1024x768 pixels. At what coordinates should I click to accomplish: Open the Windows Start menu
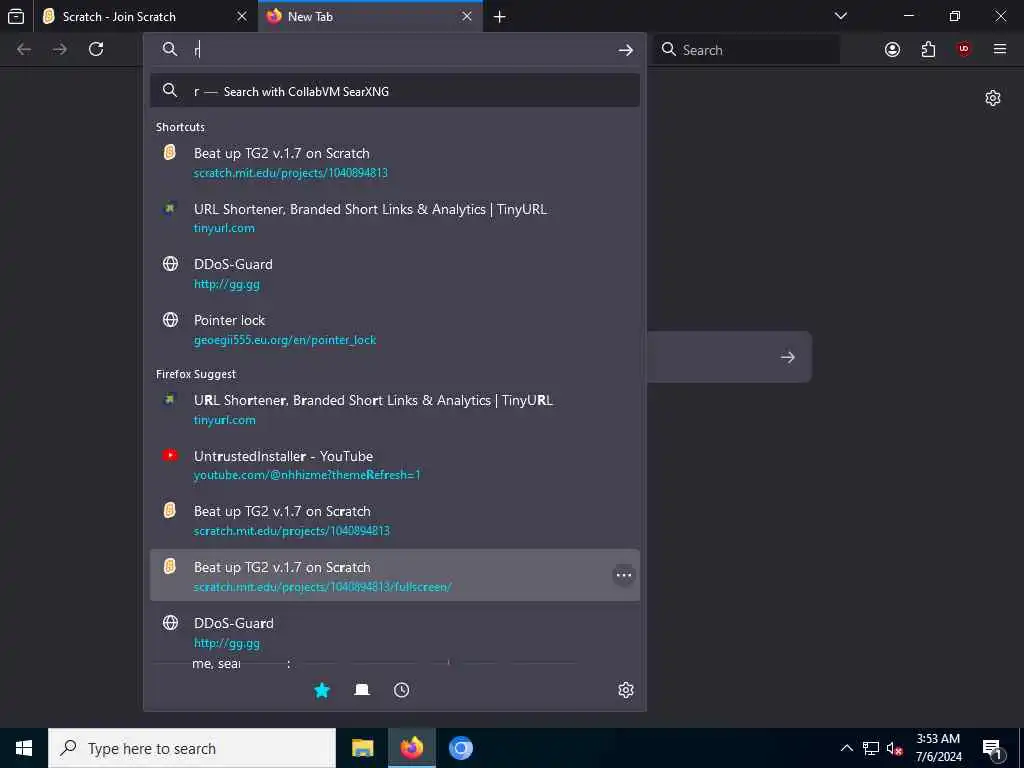point(24,748)
